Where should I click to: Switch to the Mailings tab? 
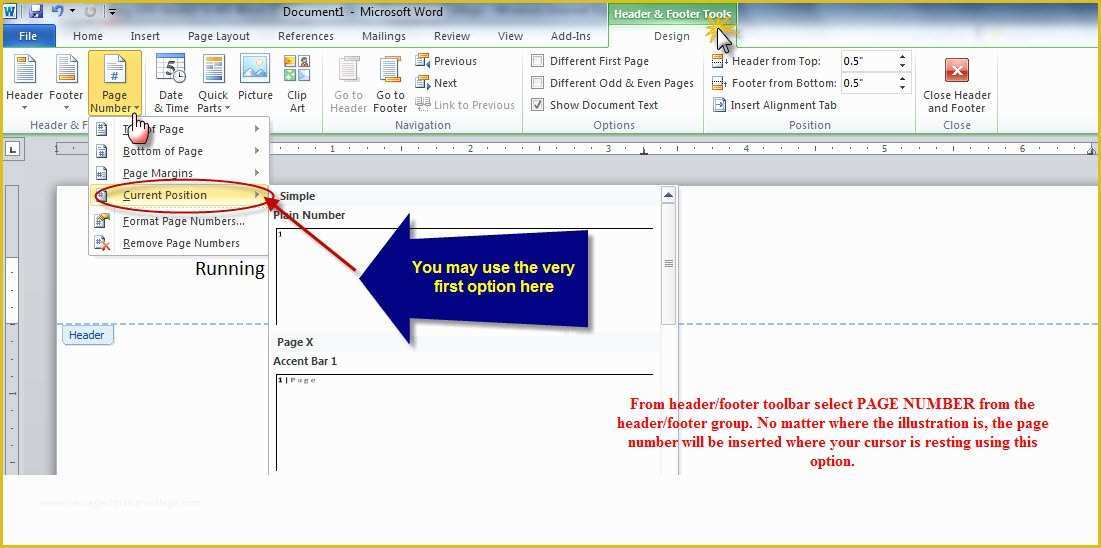384,36
